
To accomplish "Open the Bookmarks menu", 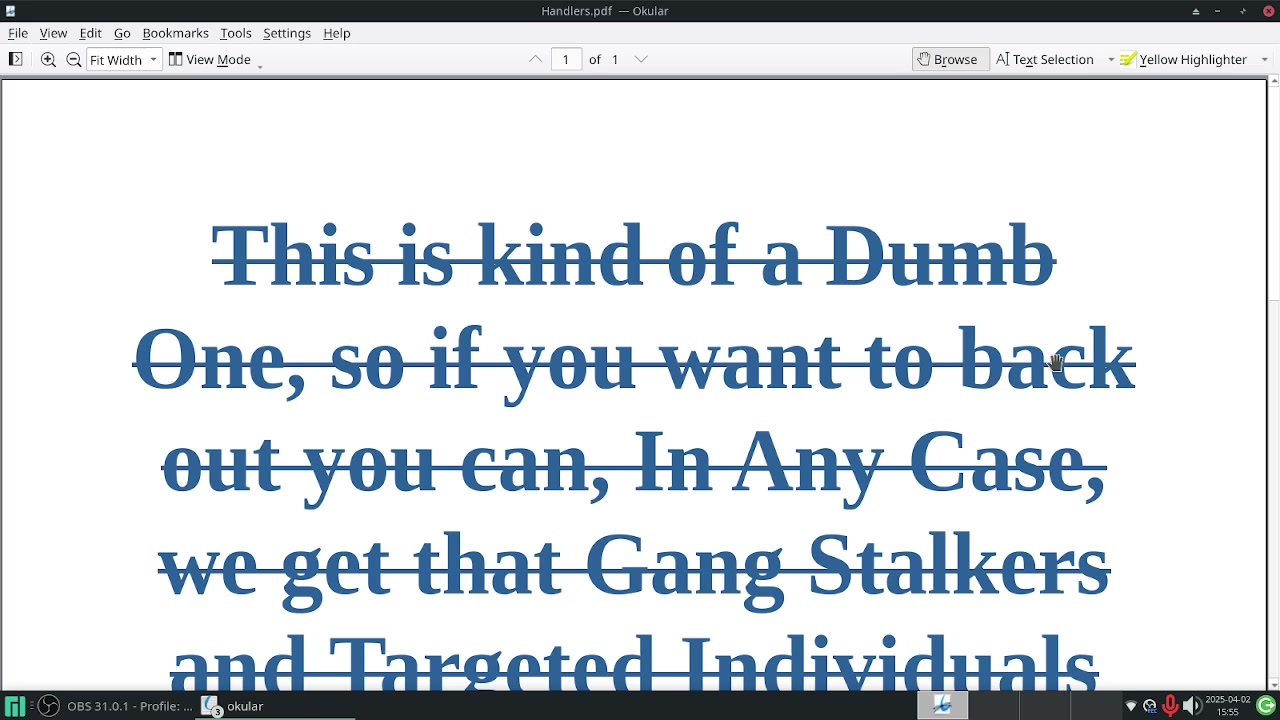I will point(175,33).
